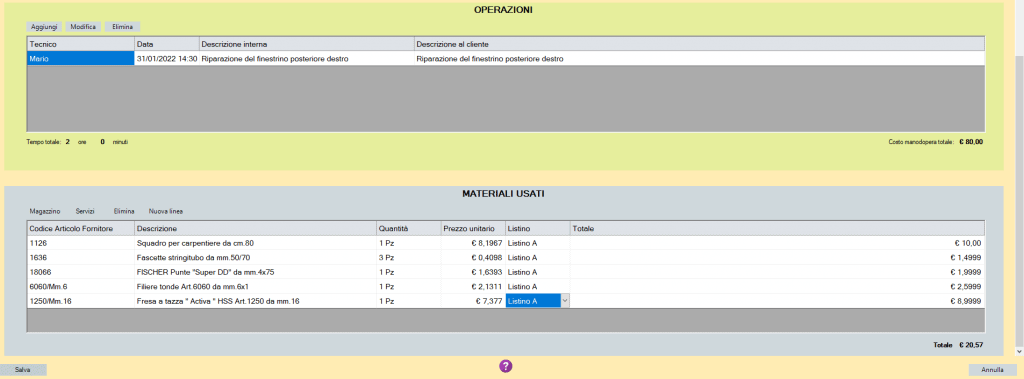Screen dimensions: 1024x379
Task: Click Elimina in Materiali Usati toolbar
Action: tap(123, 212)
